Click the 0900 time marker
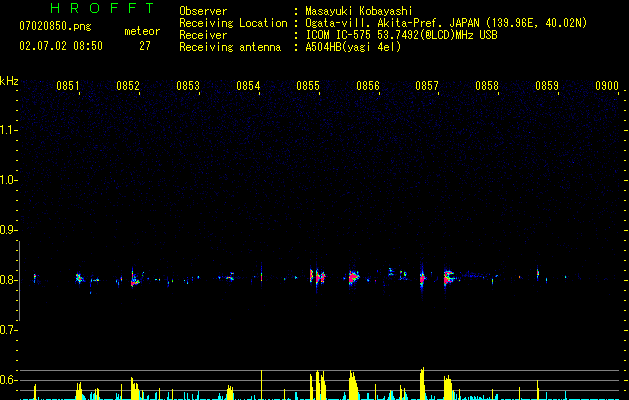This screenshot has height=400, width=629. [x=607, y=85]
